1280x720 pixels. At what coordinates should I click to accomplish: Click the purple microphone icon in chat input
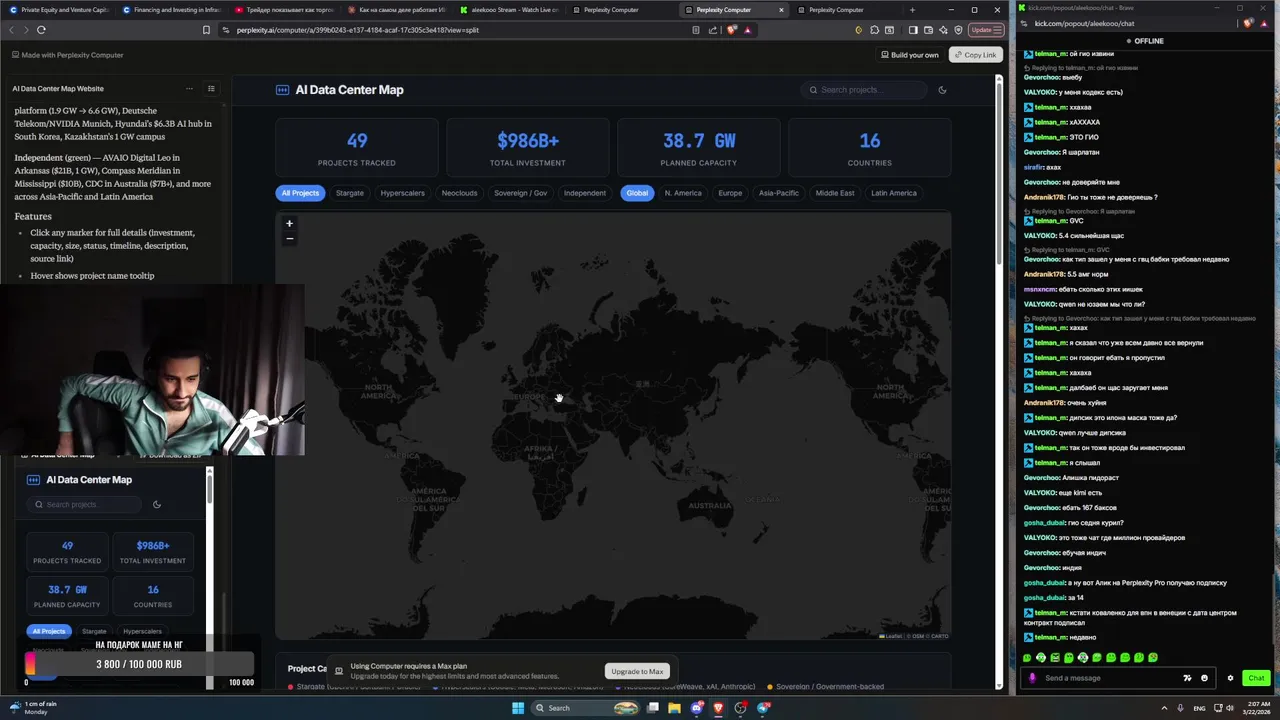coord(1032,678)
